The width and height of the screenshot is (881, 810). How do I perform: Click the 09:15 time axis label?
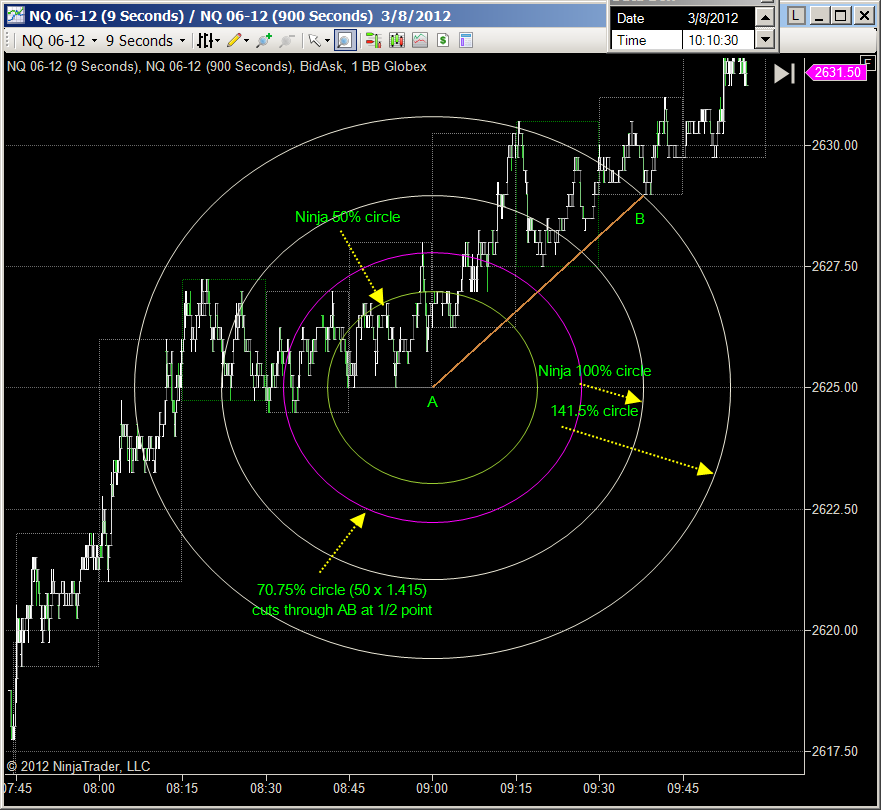(x=516, y=789)
